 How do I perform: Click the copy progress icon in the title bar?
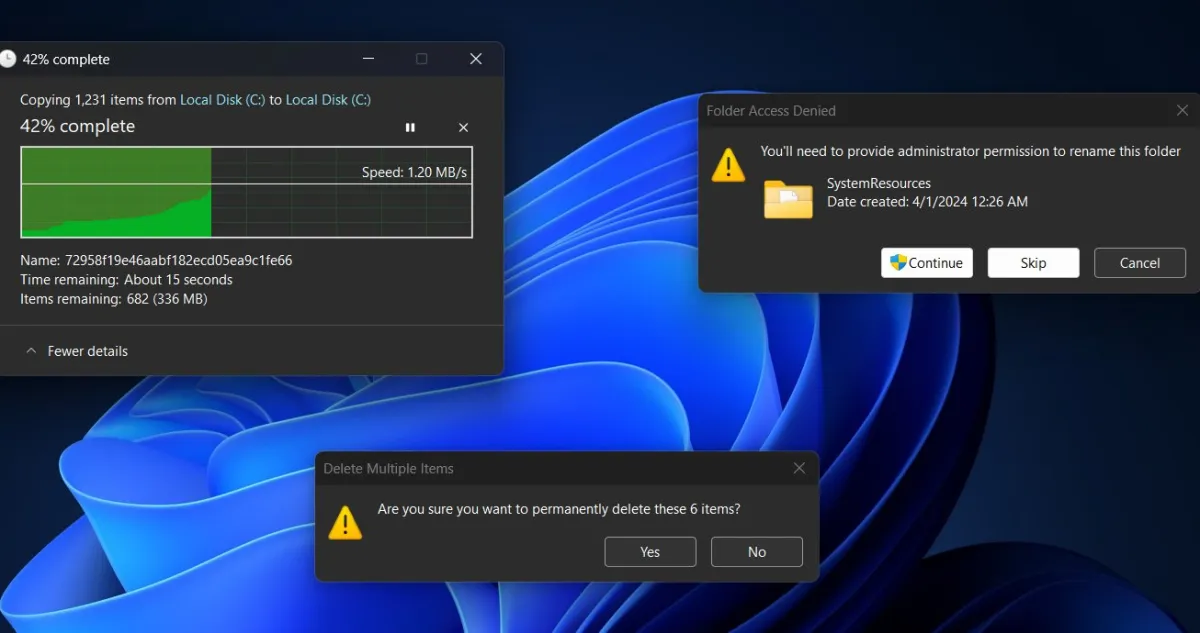9,59
